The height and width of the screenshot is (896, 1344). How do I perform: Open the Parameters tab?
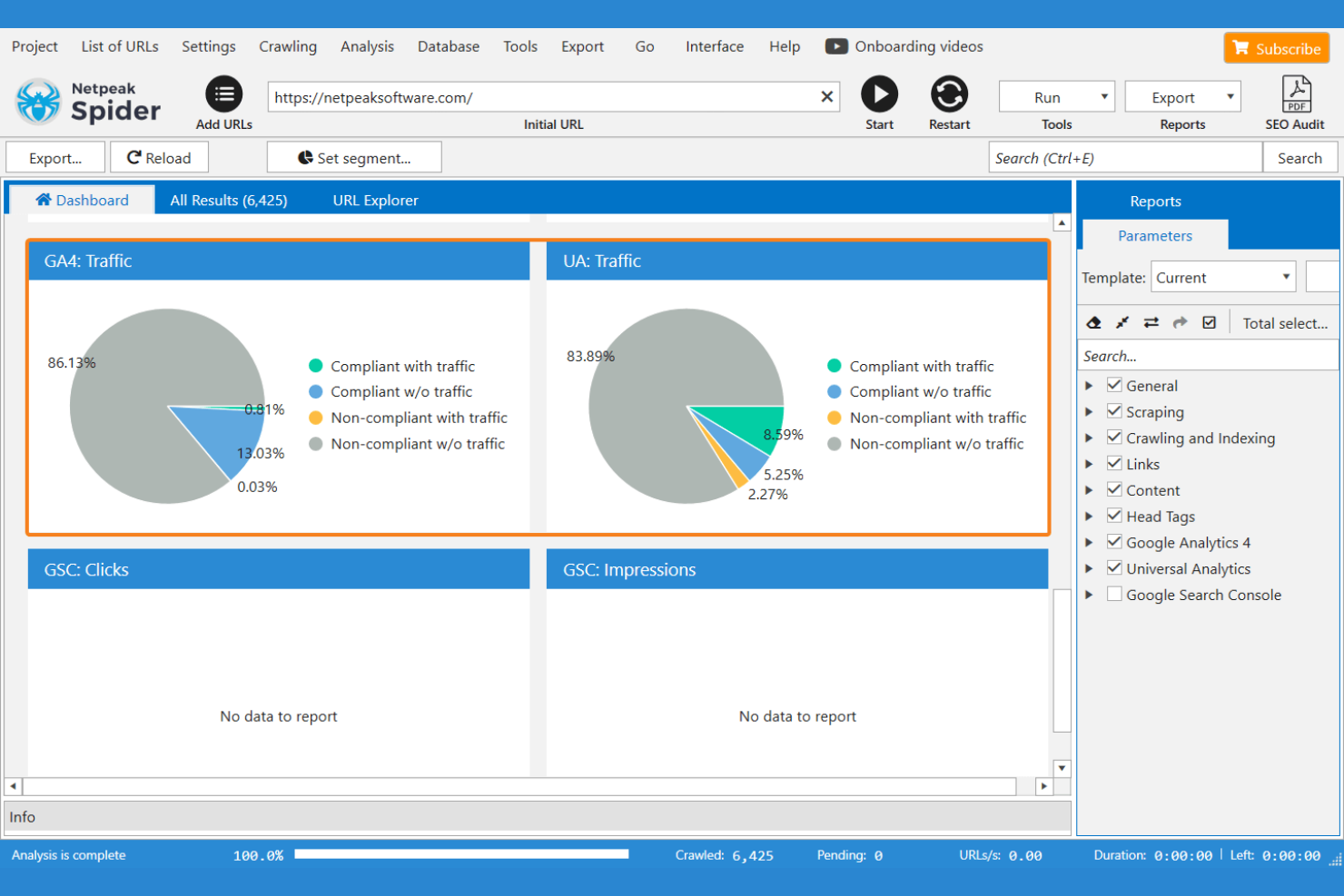click(1155, 235)
